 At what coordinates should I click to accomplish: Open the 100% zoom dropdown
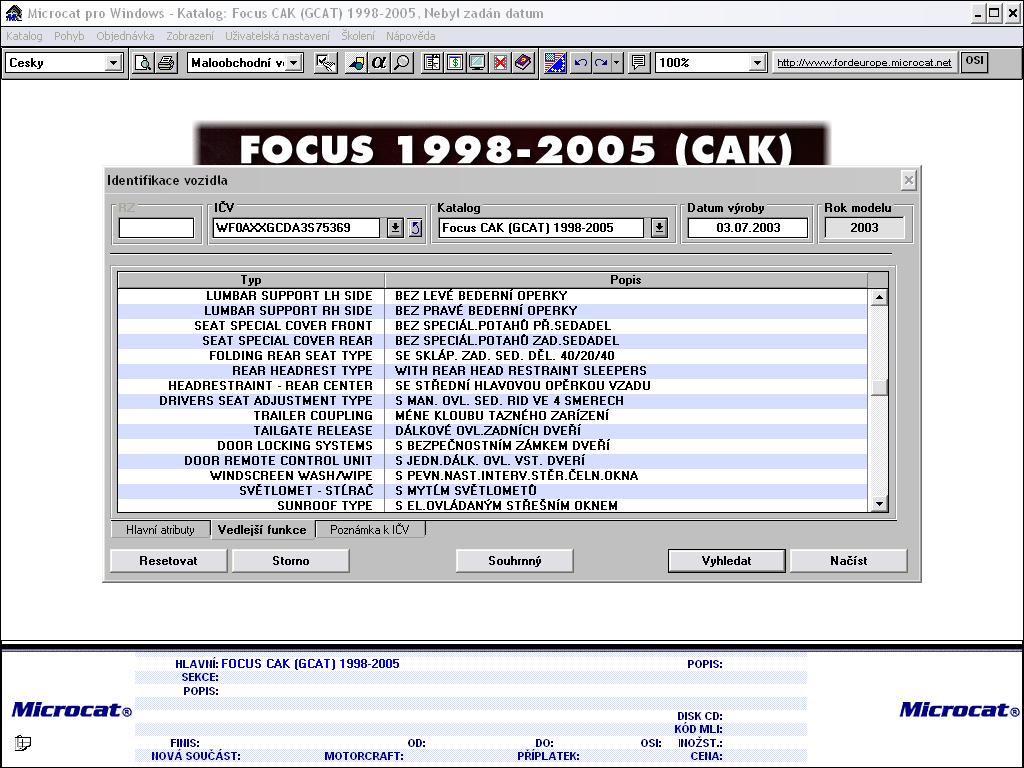(x=757, y=63)
